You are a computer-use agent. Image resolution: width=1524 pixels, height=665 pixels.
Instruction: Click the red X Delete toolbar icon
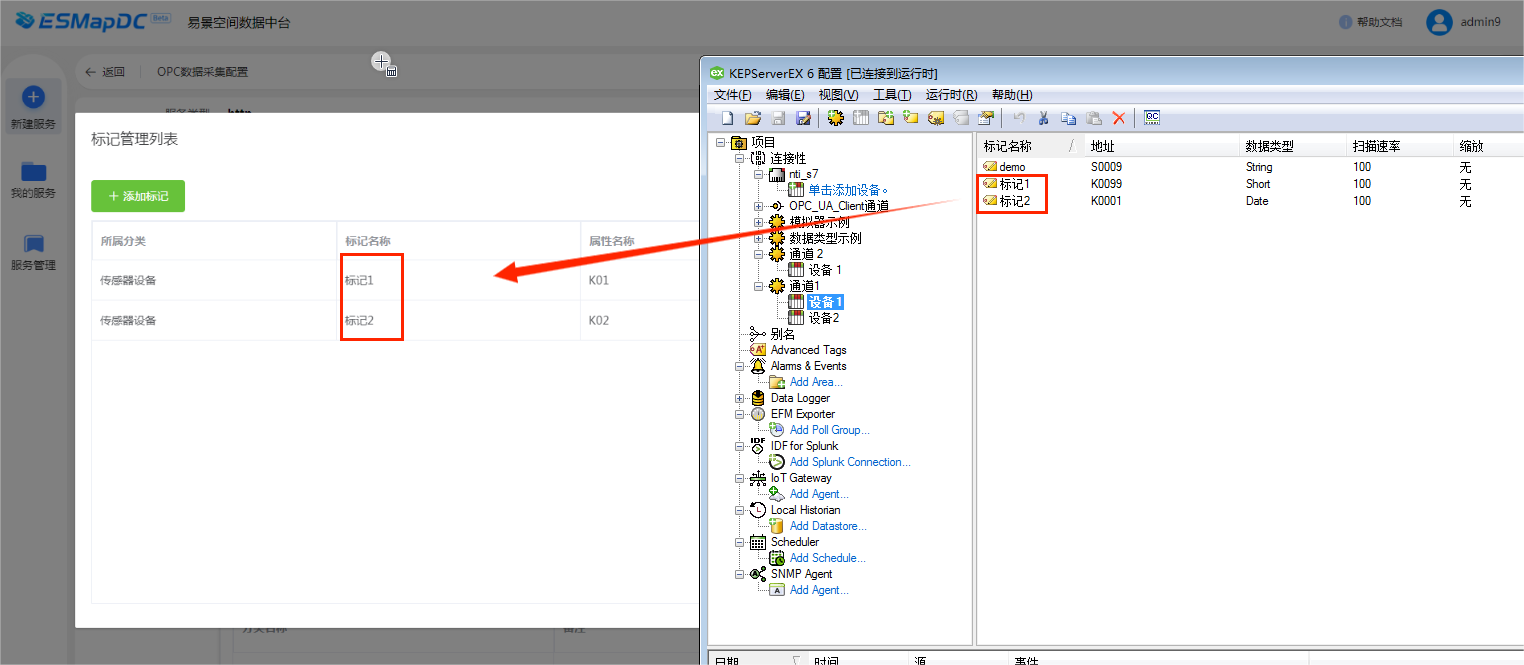(1119, 118)
